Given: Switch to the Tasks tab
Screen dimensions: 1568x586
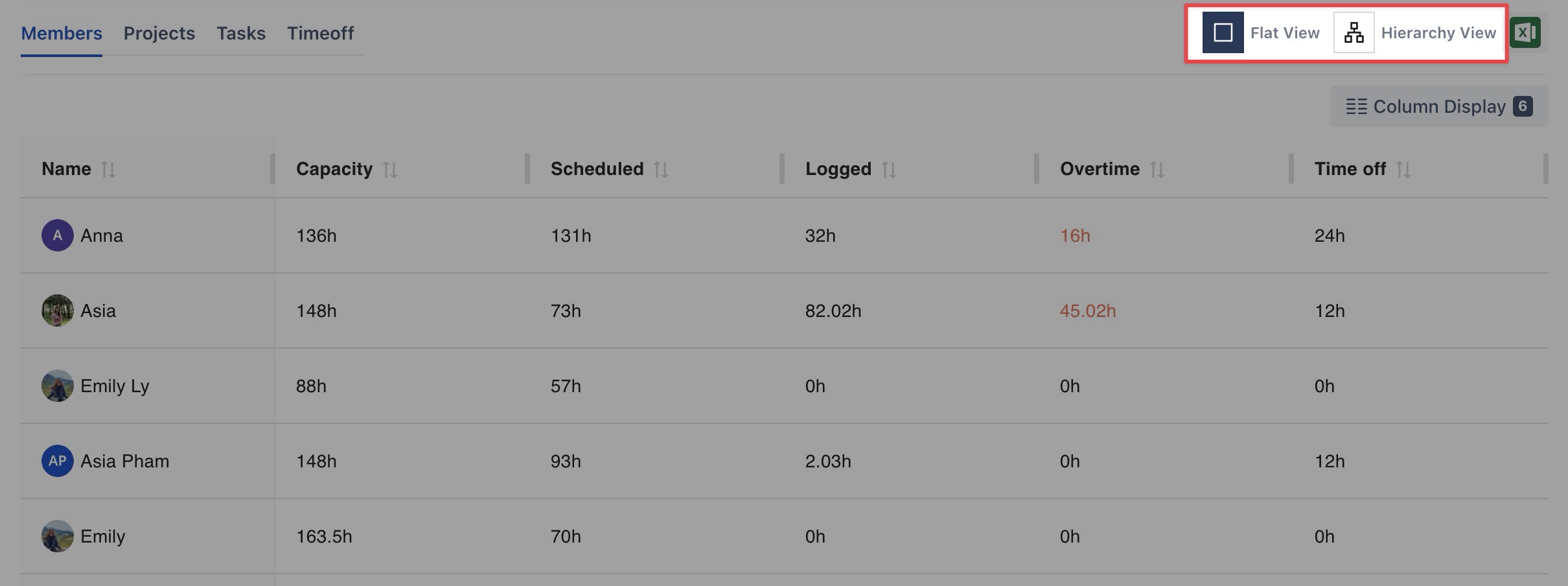Looking at the screenshot, I should pyautogui.click(x=240, y=33).
